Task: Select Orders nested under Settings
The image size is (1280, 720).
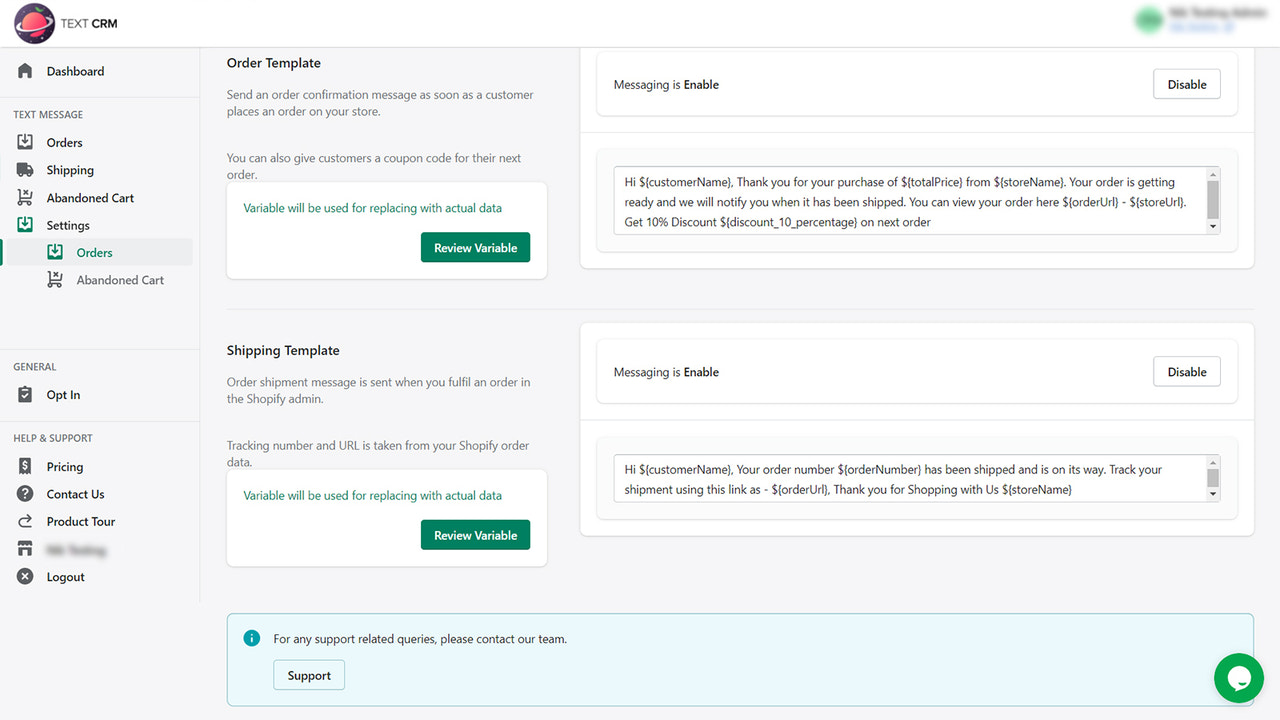Action: 97,253
